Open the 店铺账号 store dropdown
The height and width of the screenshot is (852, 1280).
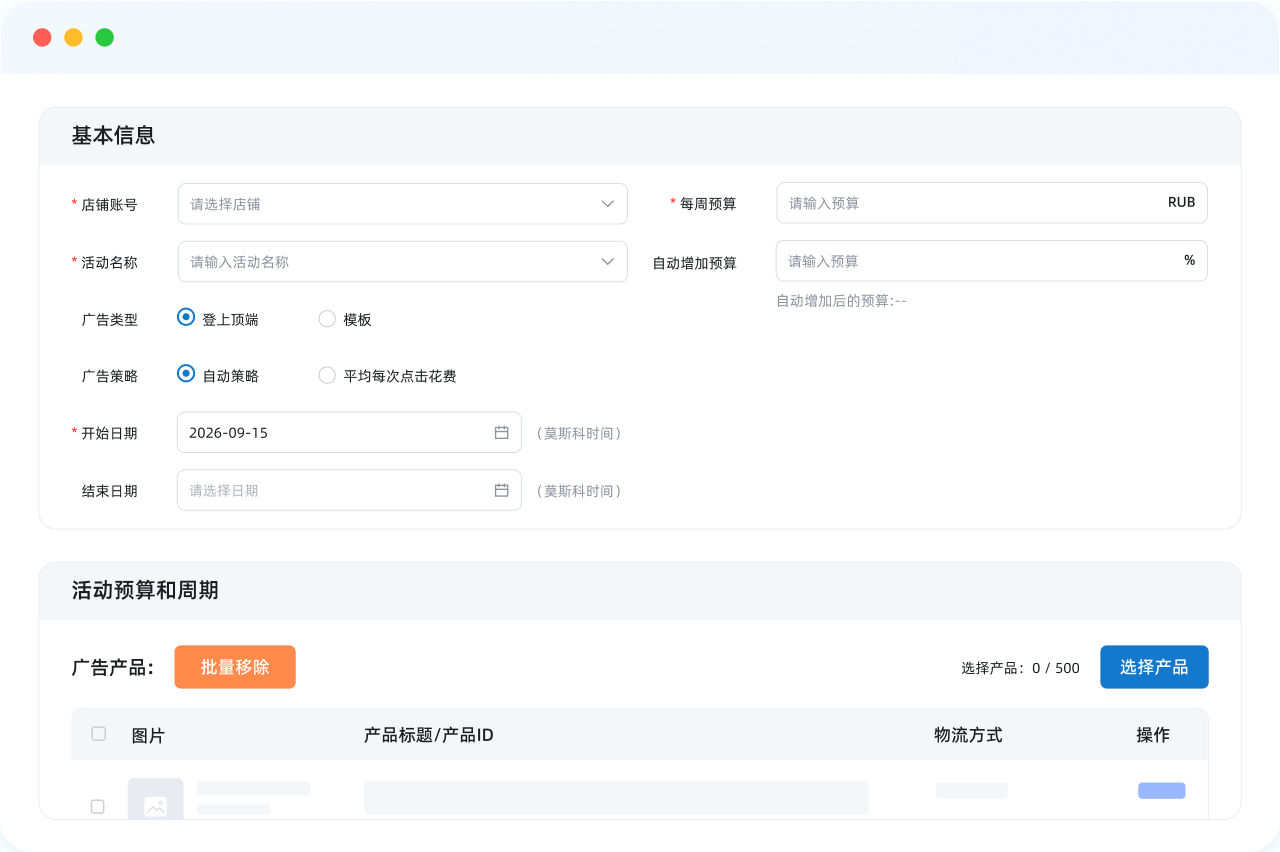[403, 204]
